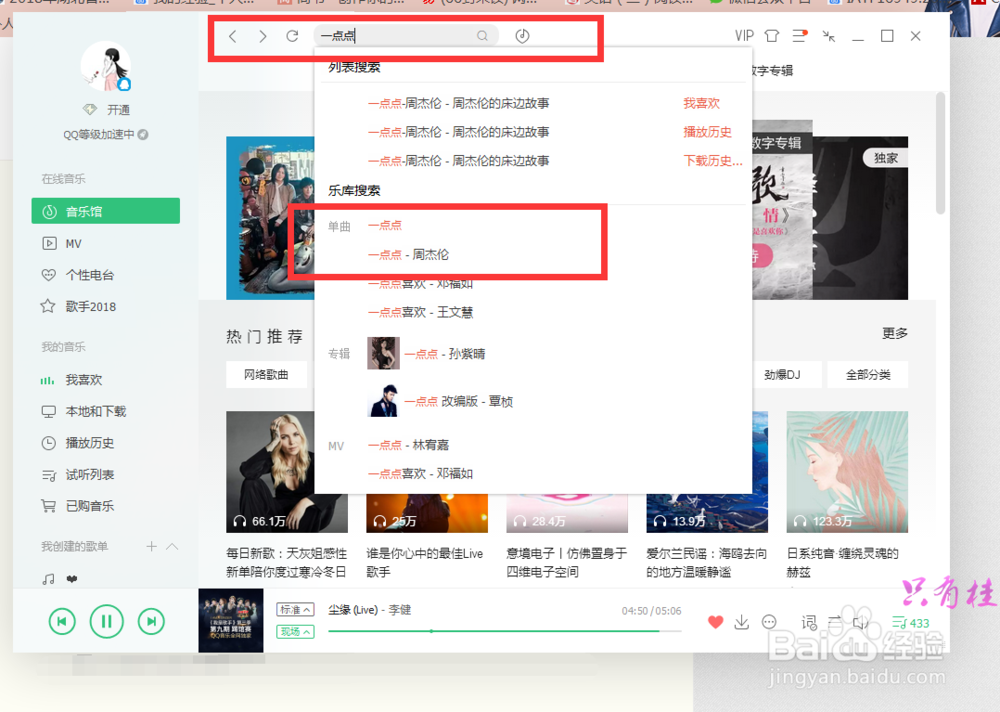This screenshot has height=712, width=1000.
Task: Refresh the page with reload icon
Action: 292,36
